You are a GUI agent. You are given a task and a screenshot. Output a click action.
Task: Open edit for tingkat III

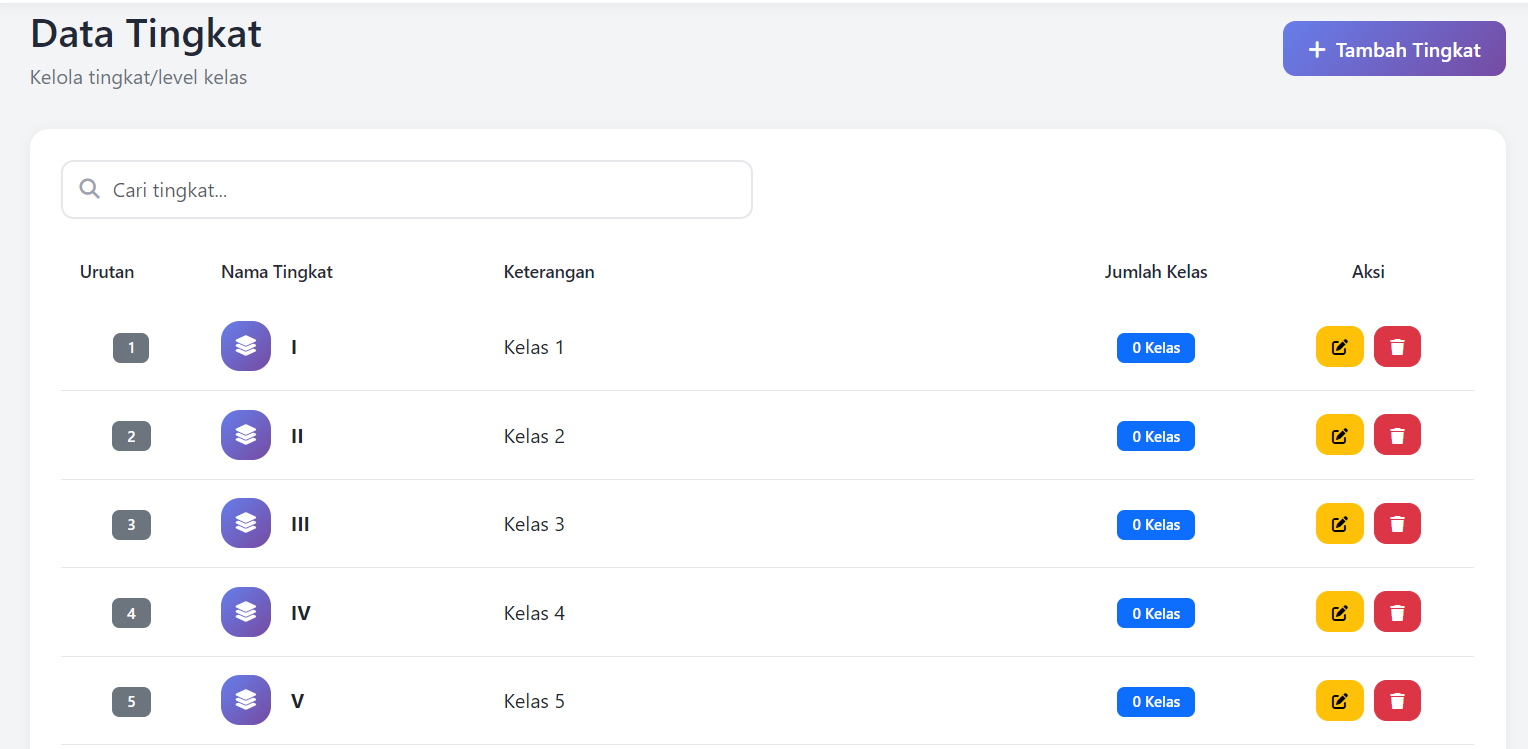click(1339, 524)
